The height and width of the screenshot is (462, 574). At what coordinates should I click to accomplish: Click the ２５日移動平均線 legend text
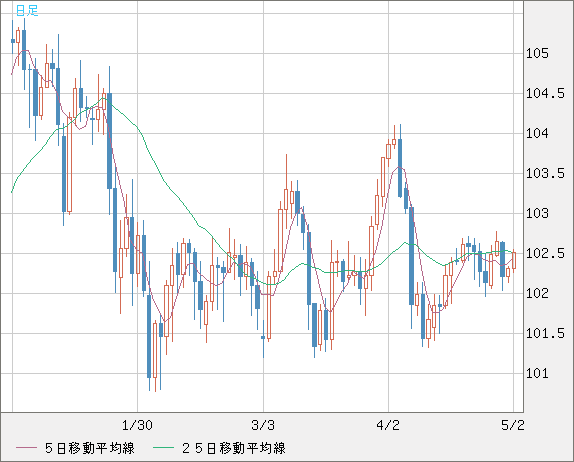(x=234, y=448)
